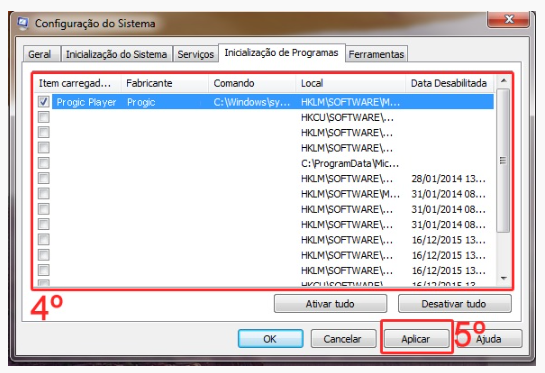The width and height of the screenshot is (545, 373).
Task: Sort by the Comando column header
Action: click(252, 83)
